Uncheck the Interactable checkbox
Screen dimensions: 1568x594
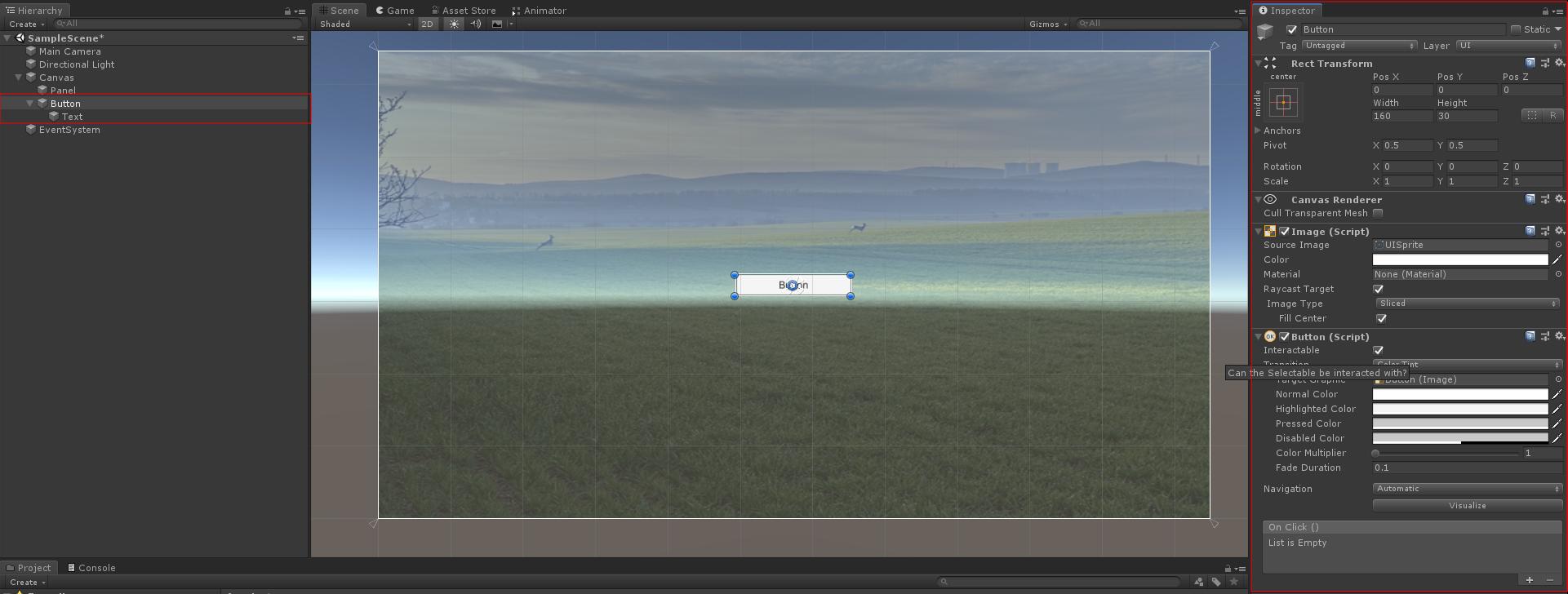click(x=1379, y=350)
